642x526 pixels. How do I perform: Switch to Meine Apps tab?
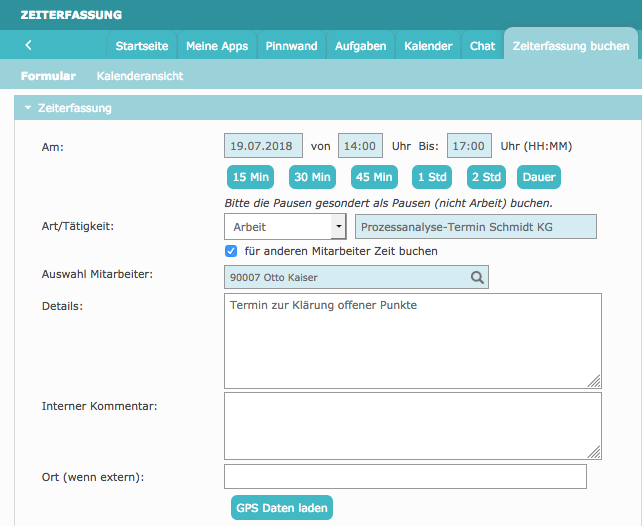click(216, 46)
